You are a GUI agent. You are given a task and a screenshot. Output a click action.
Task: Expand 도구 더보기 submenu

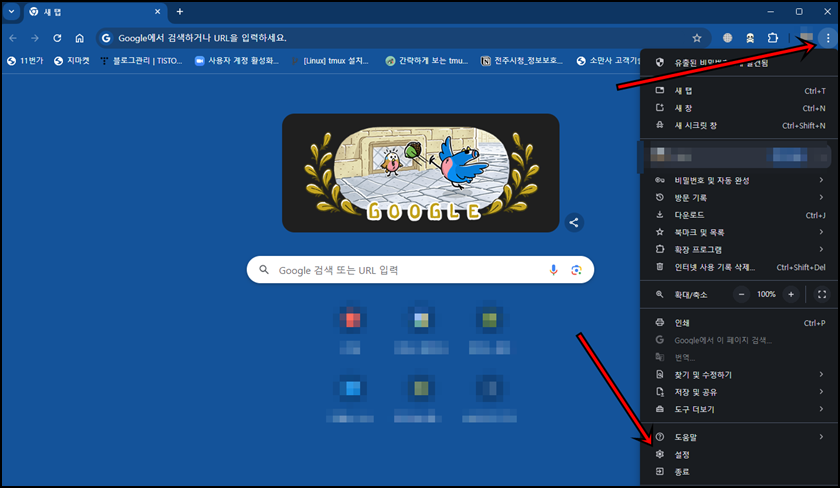(x=740, y=409)
